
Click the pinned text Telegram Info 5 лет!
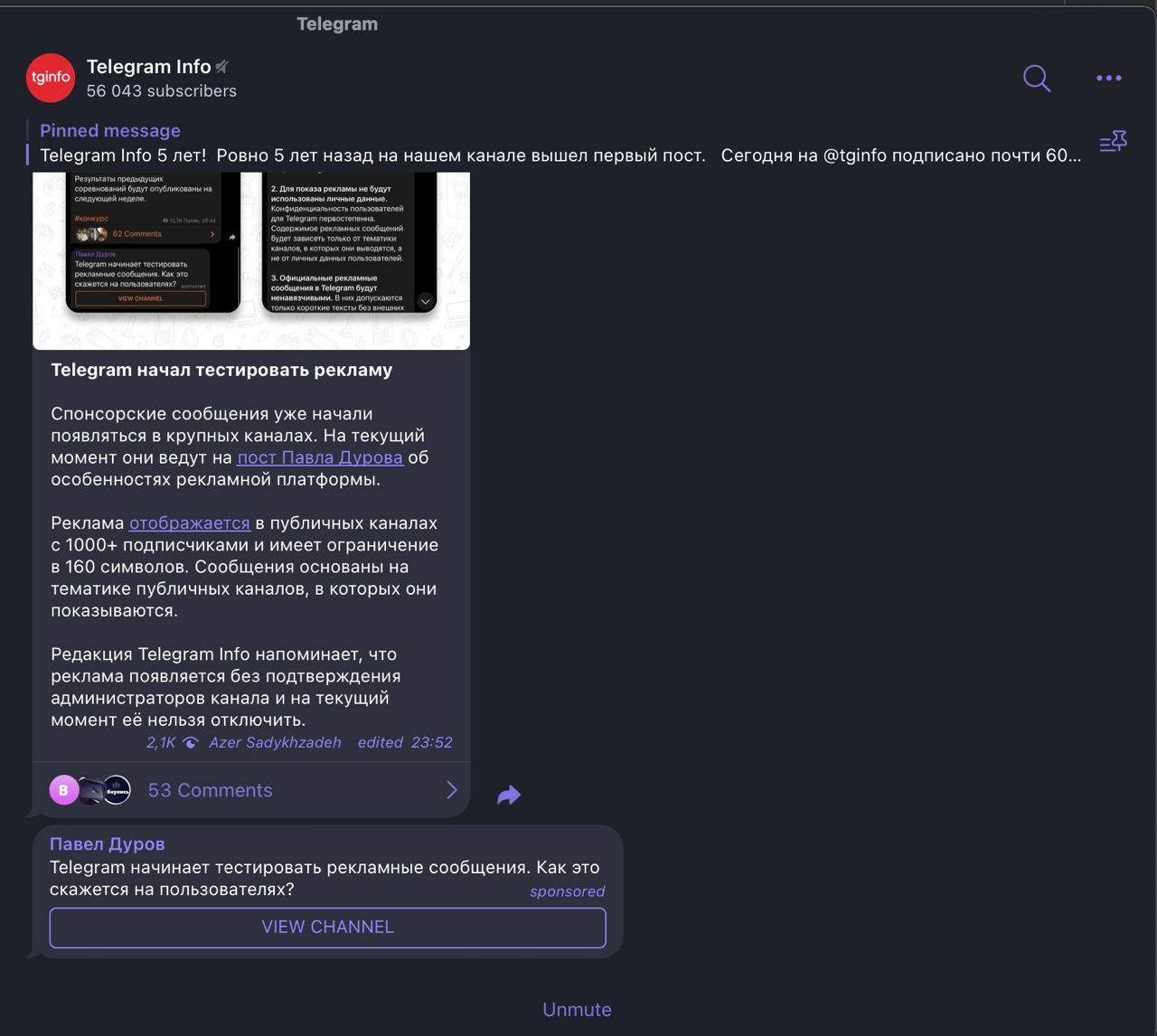click(123, 155)
